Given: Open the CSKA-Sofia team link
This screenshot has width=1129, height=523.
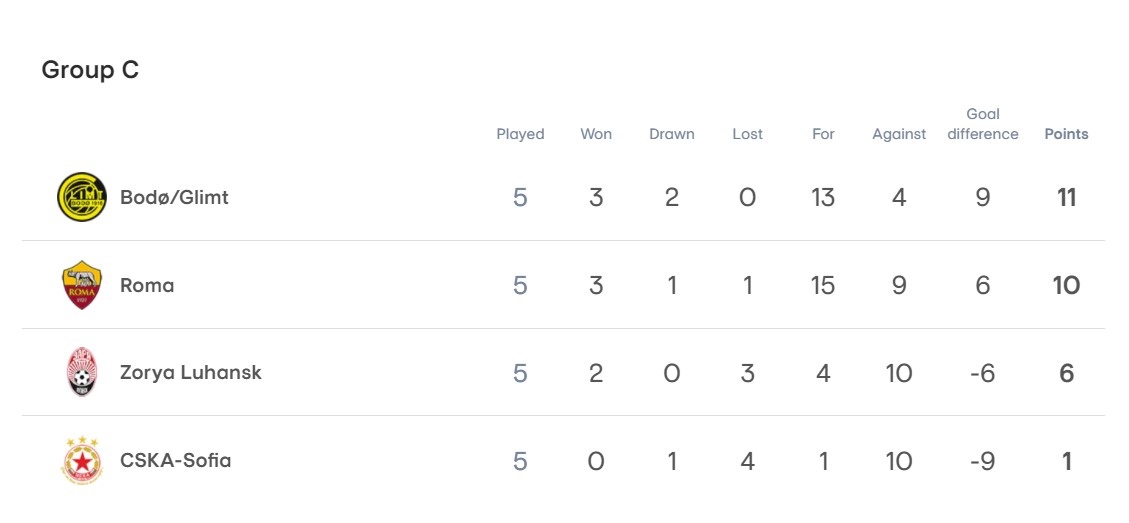Looking at the screenshot, I should click(x=175, y=461).
